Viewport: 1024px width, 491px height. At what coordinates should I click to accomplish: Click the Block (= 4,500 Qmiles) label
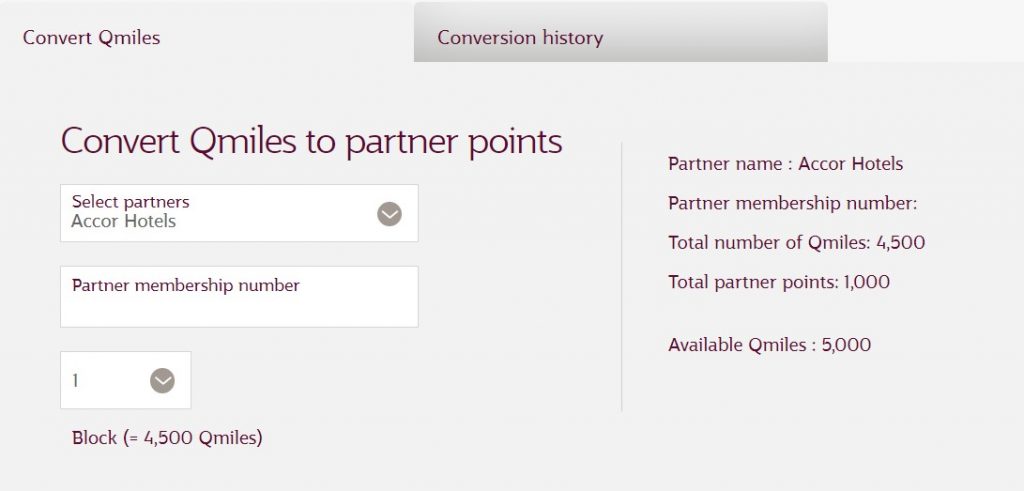click(x=167, y=437)
